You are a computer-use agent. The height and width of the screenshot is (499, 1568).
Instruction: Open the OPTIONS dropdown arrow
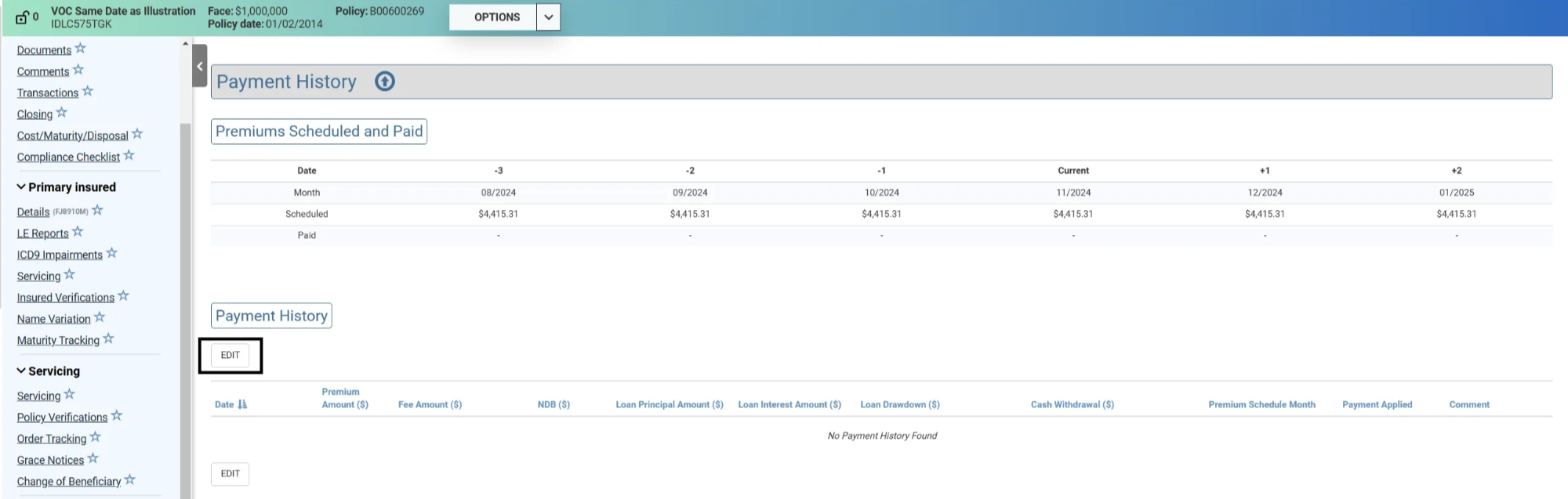548,17
